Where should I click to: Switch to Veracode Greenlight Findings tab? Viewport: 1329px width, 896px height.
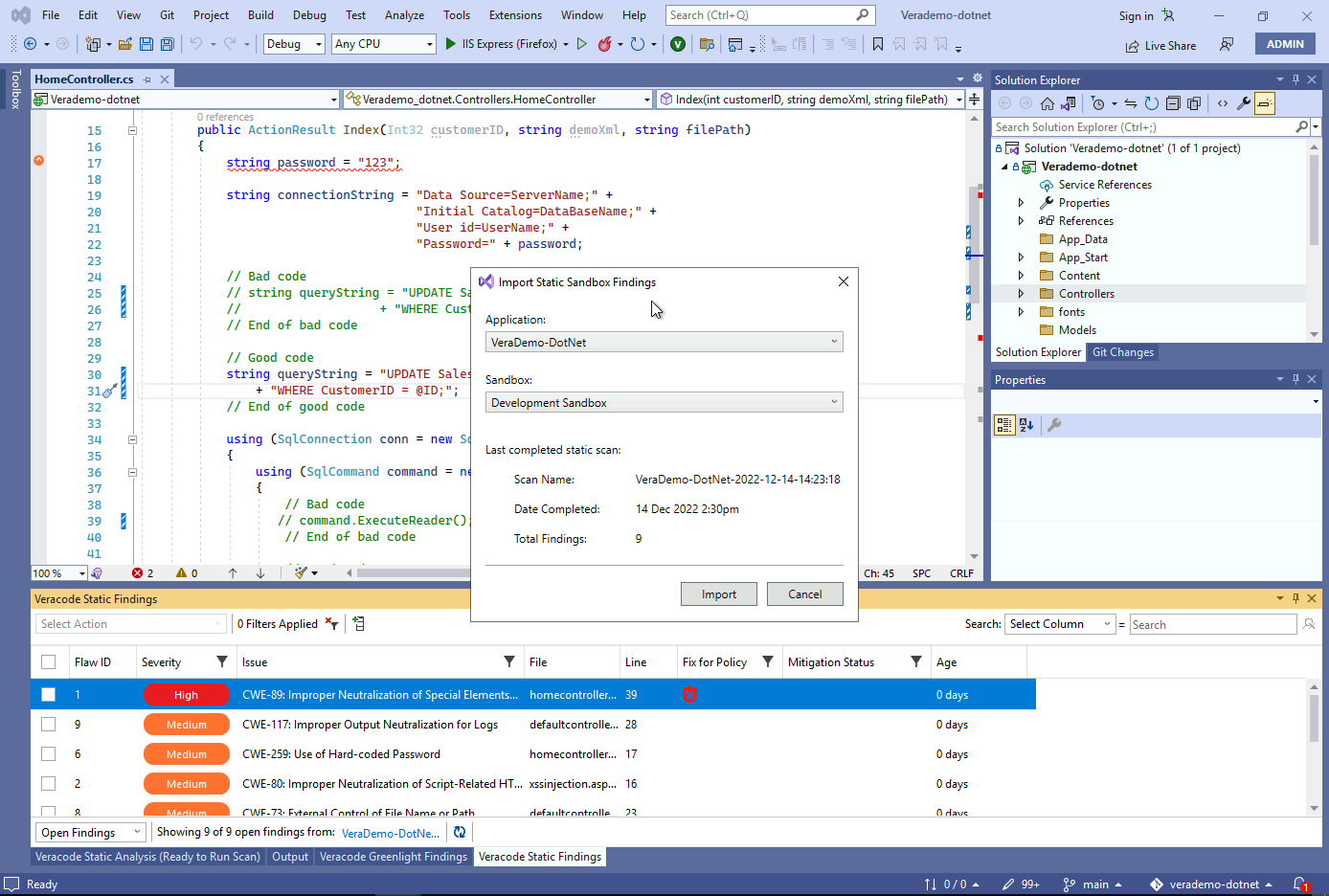[394, 857]
